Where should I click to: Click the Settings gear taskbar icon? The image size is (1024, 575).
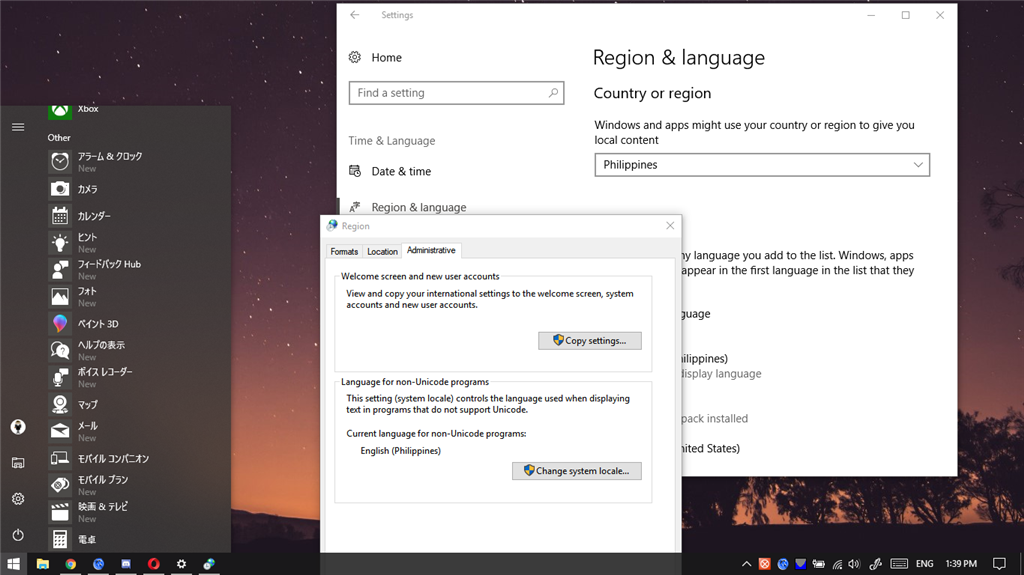pyautogui.click(x=182, y=563)
